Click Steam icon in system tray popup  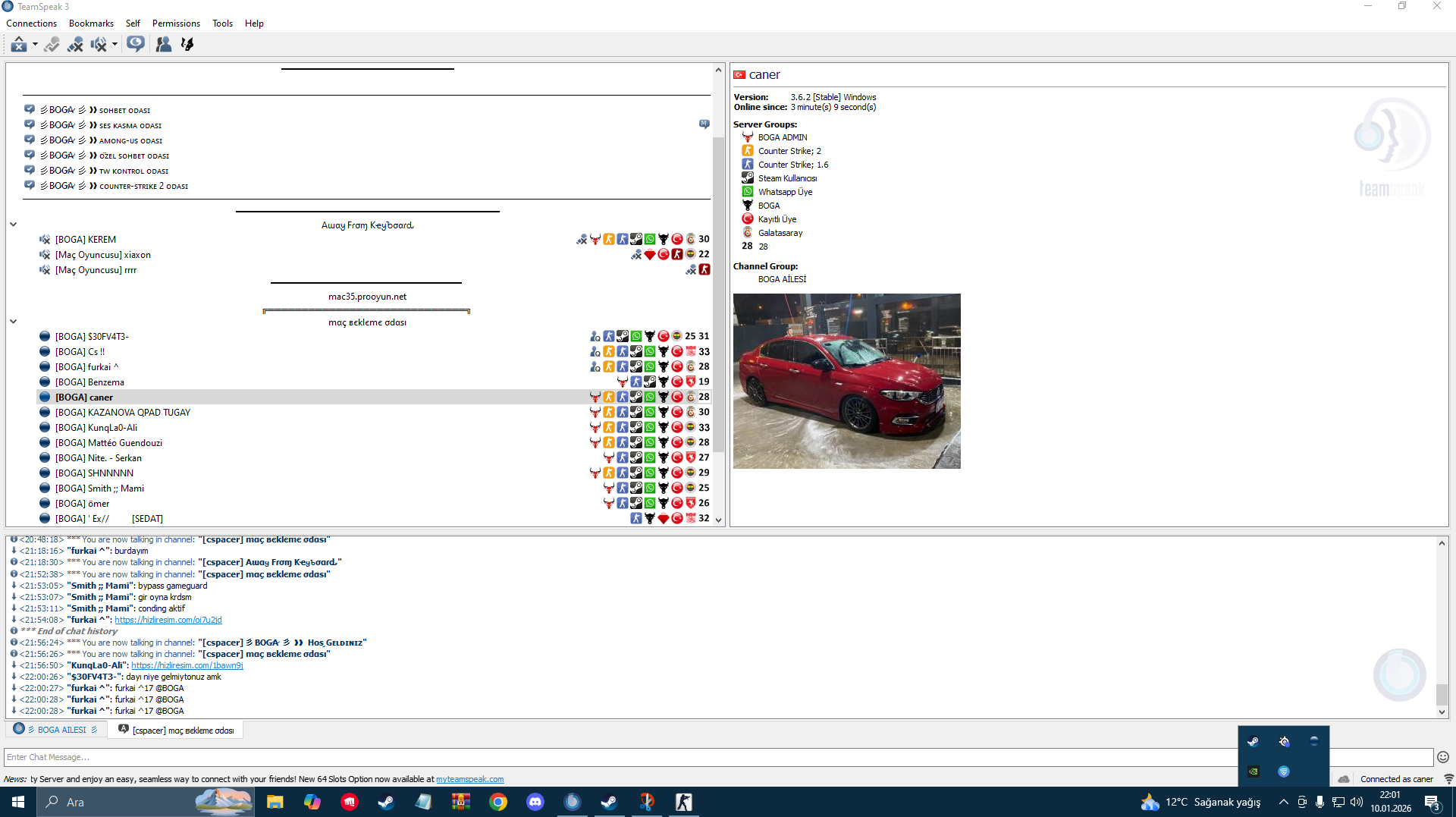point(1254,741)
